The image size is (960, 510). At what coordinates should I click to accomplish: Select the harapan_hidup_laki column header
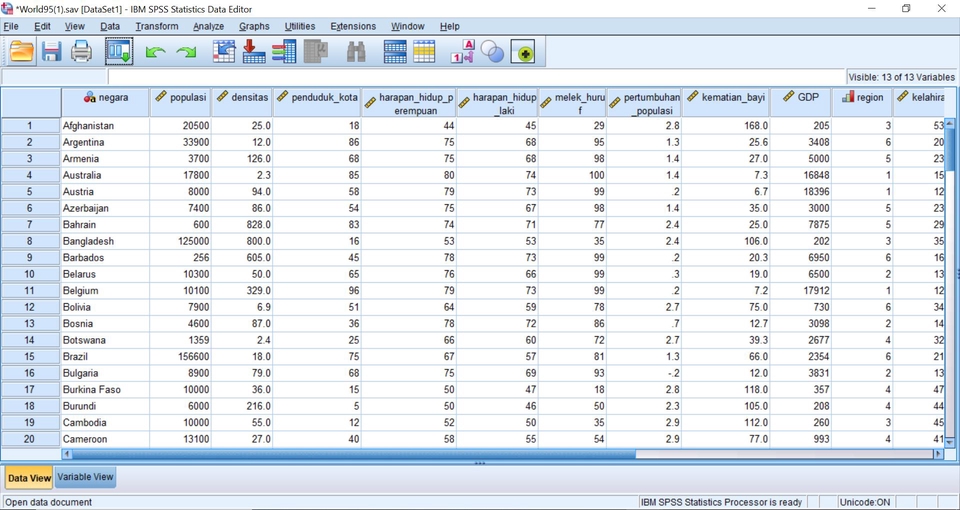tap(497, 102)
